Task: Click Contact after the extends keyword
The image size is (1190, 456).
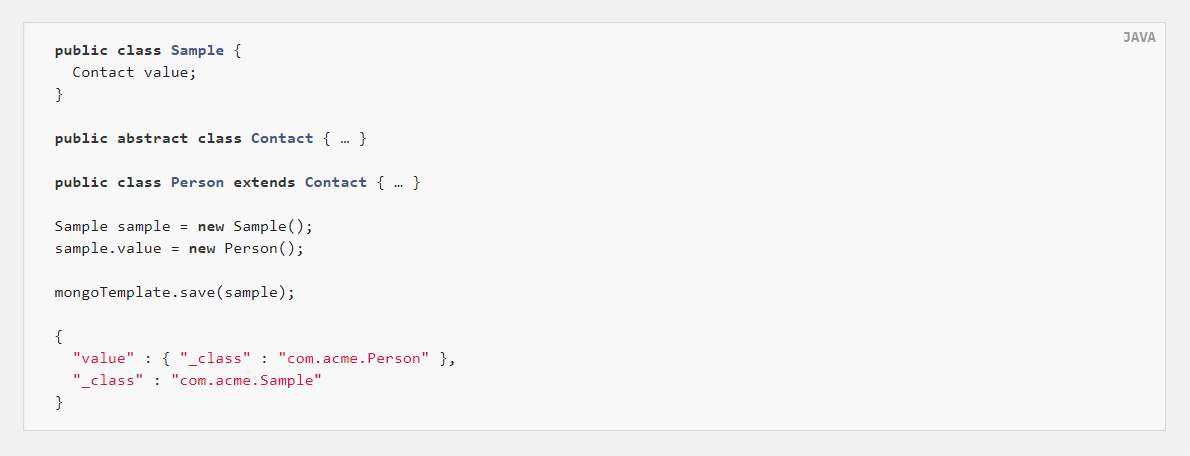Action: pos(335,183)
